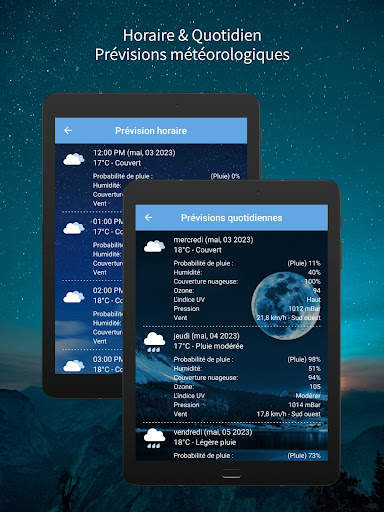Click the Horaire & Quotidien headline

pyautogui.click(x=192, y=35)
